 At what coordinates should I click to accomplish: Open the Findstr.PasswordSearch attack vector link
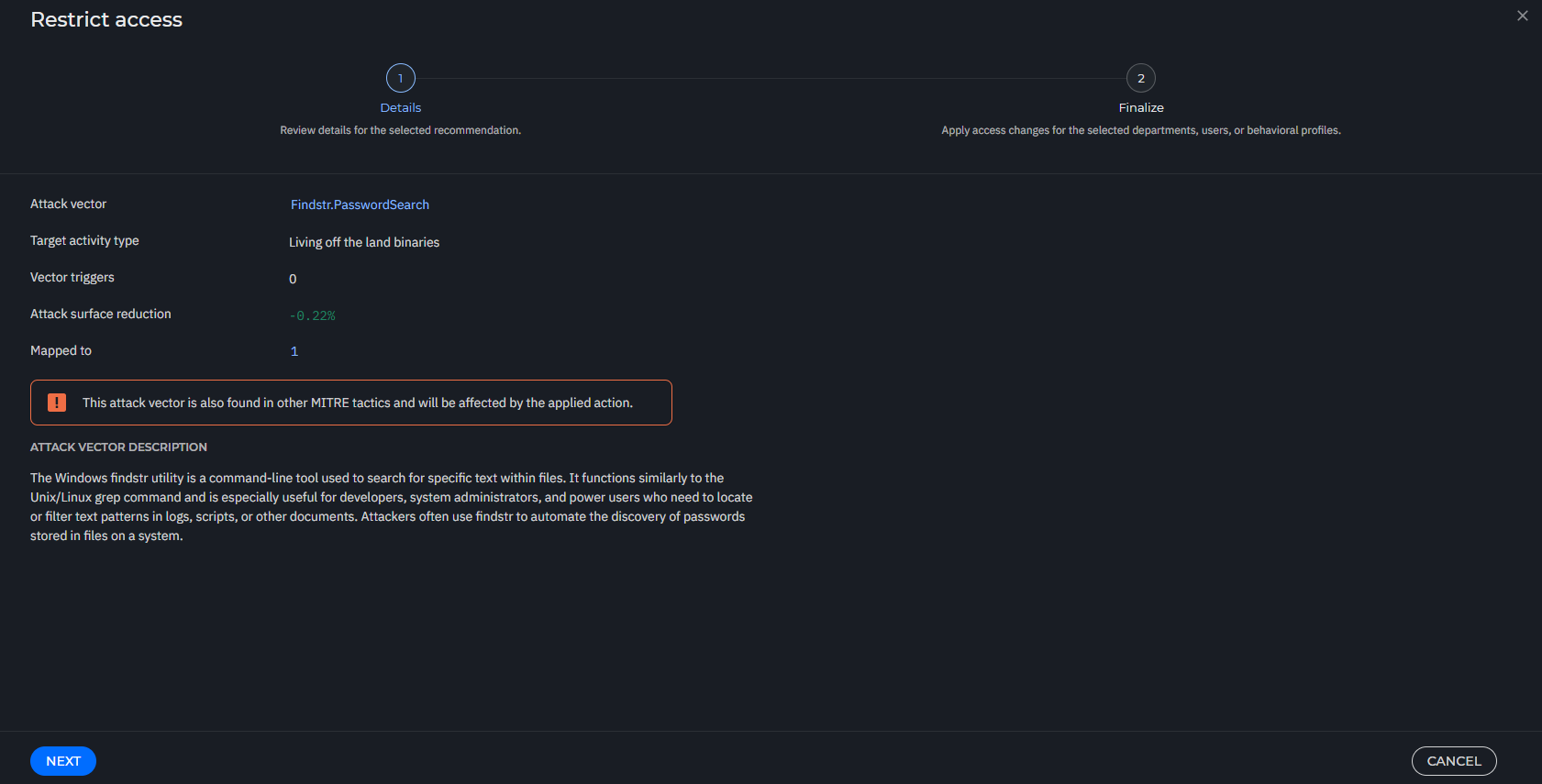click(360, 204)
